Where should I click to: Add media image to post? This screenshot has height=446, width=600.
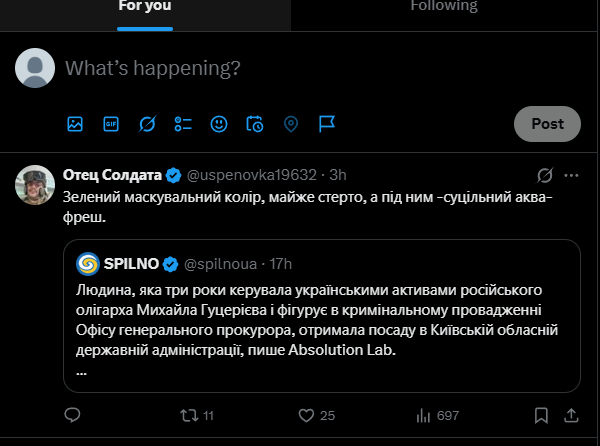click(75, 124)
